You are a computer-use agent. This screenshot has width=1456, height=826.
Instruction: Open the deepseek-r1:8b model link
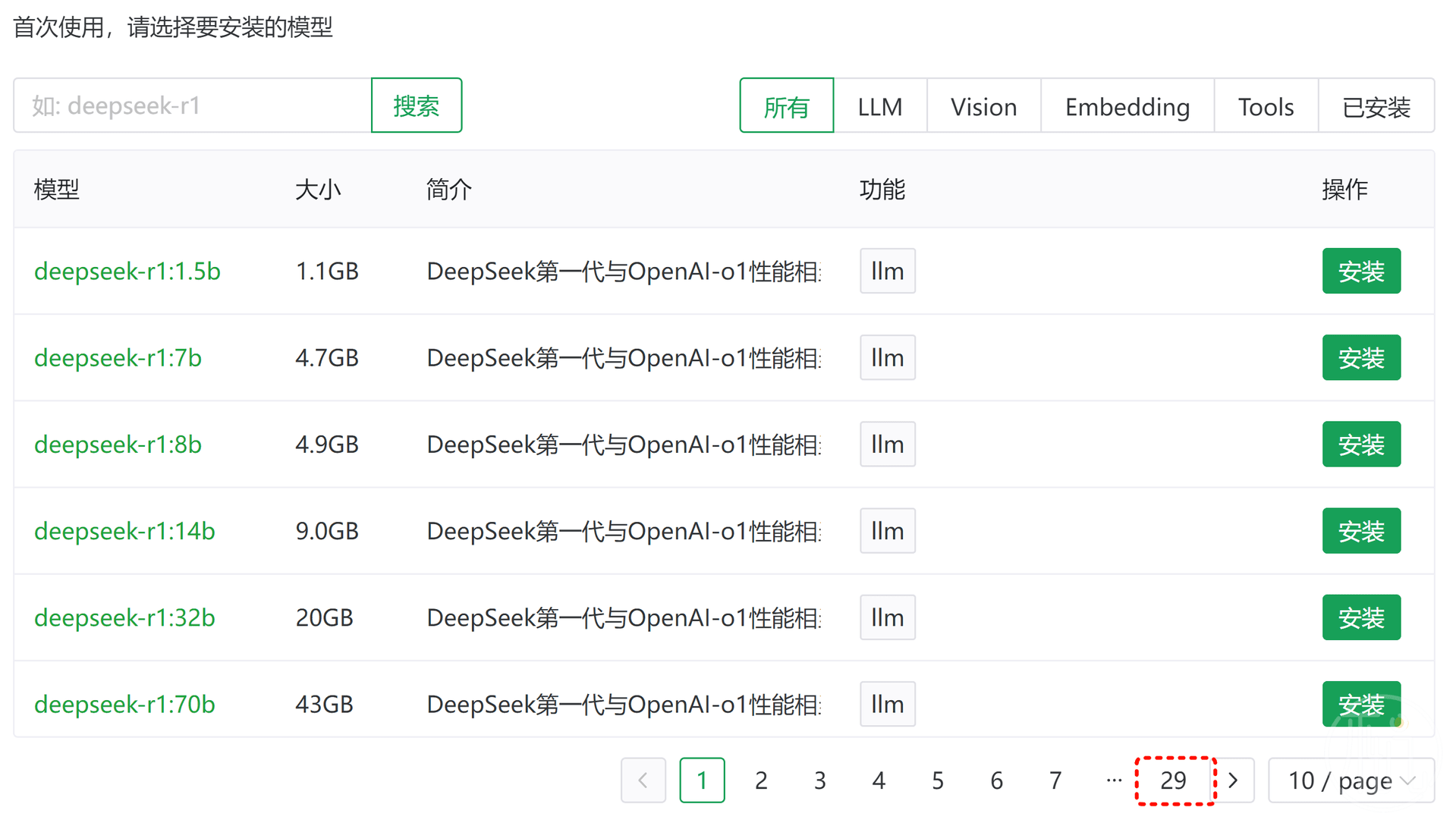click(118, 444)
